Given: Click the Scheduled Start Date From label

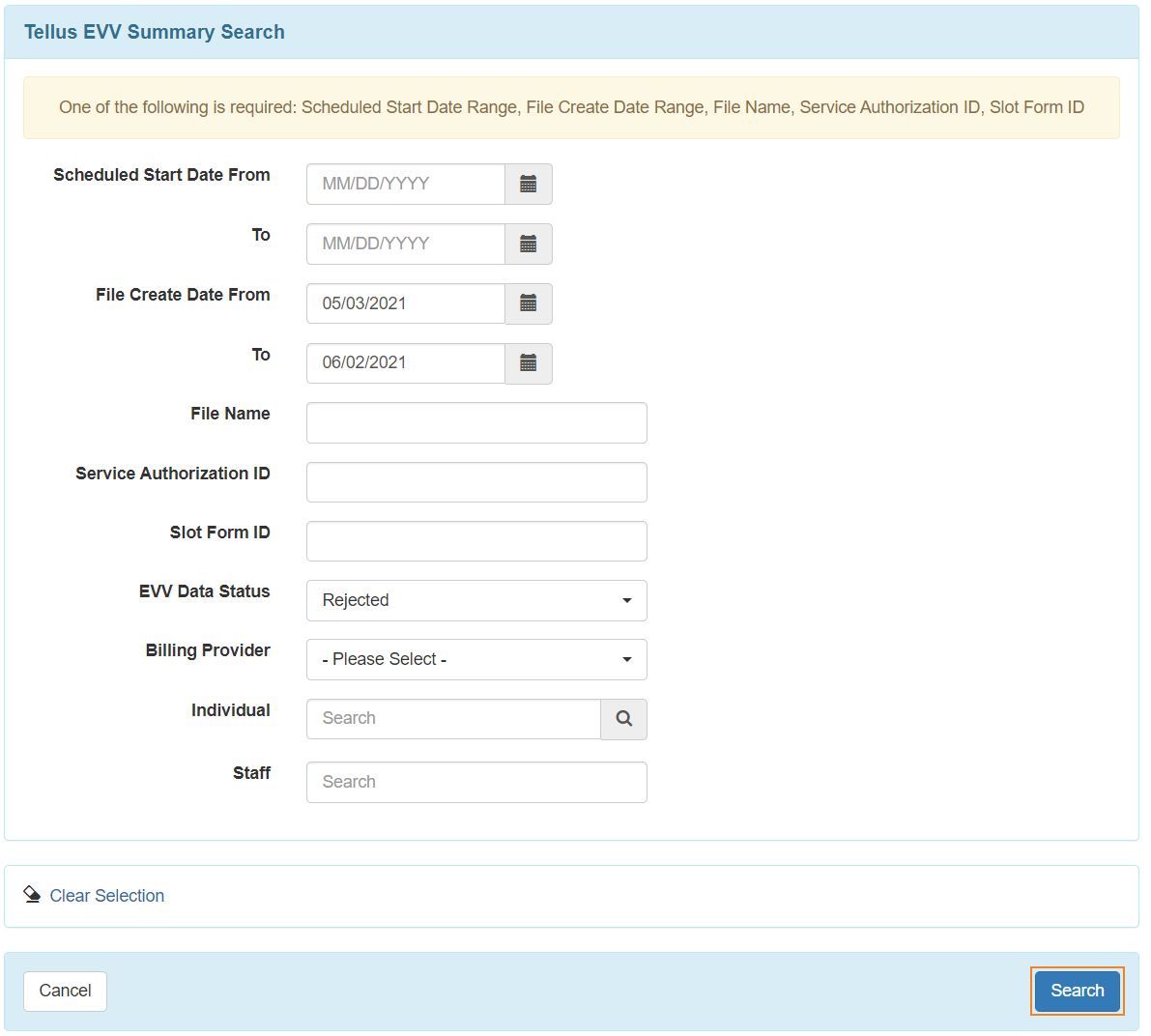Looking at the screenshot, I should pos(161,175).
